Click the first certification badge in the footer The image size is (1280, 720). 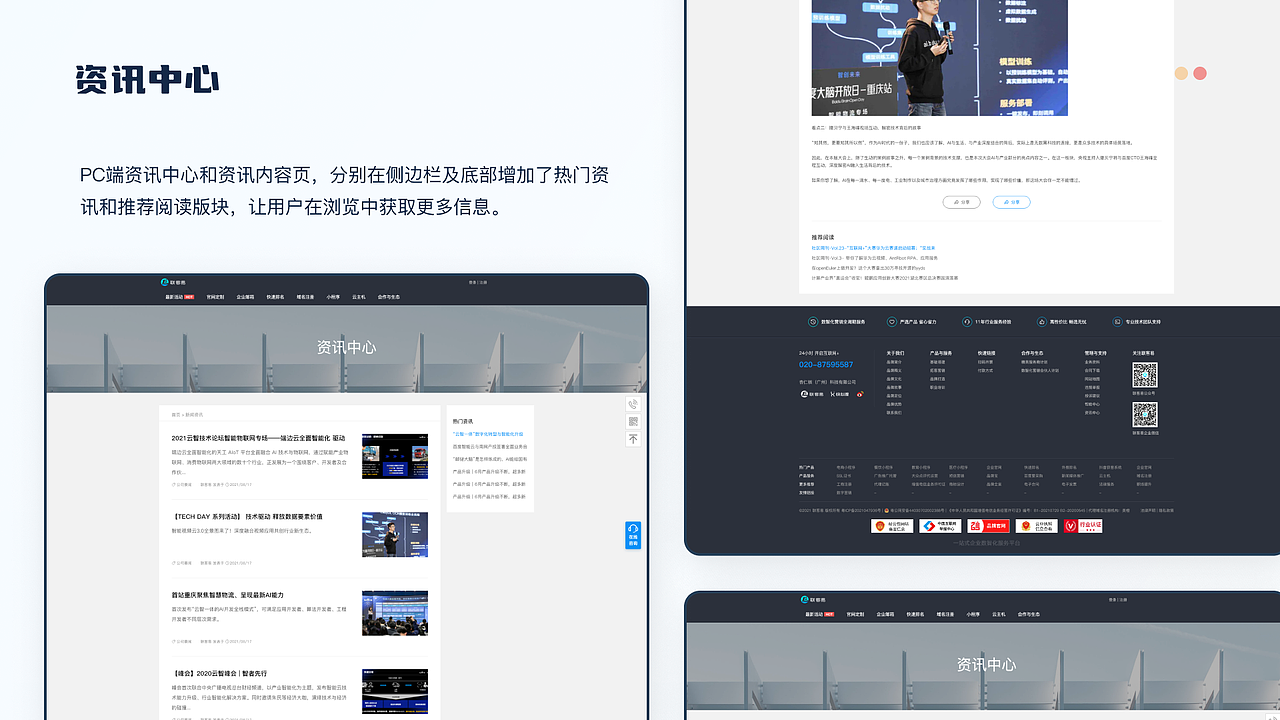[892, 526]
